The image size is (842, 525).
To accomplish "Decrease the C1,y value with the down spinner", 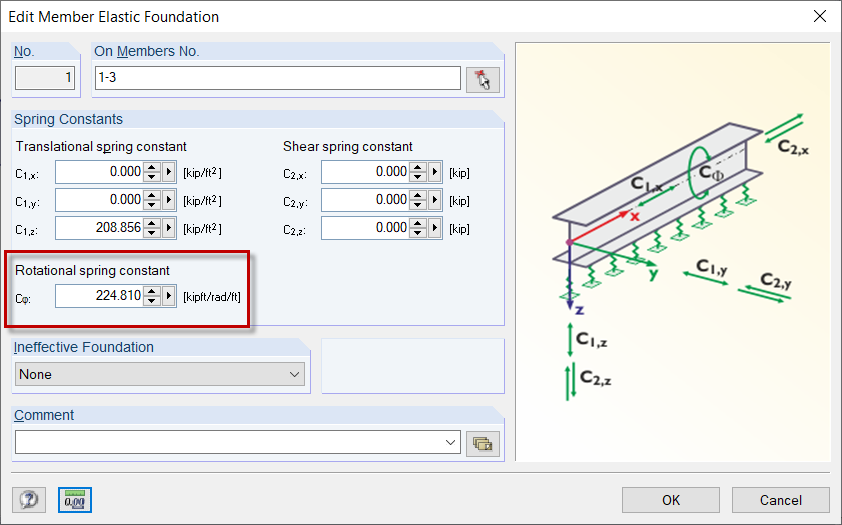I will [x=152, y=206].
